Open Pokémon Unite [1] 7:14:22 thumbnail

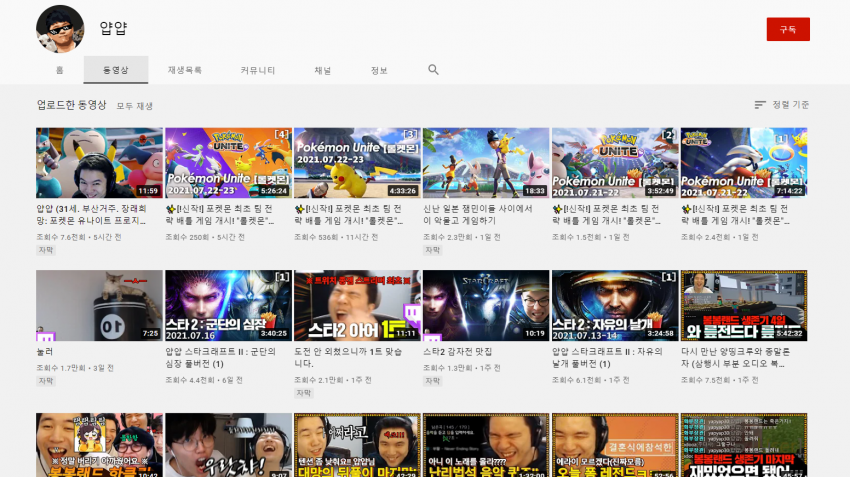click(x=744, y=163)
